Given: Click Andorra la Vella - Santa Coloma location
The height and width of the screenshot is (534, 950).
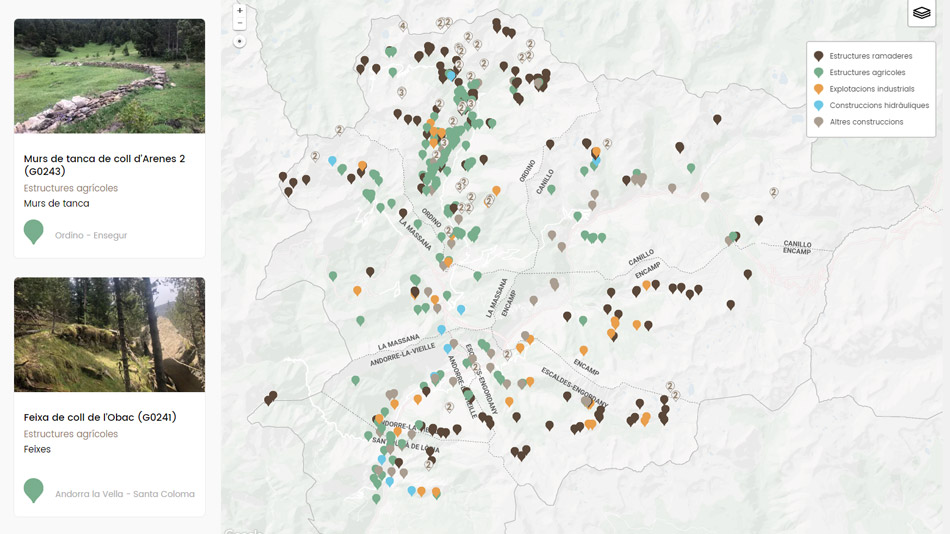Looking at the screenshot, I should 125,494.
